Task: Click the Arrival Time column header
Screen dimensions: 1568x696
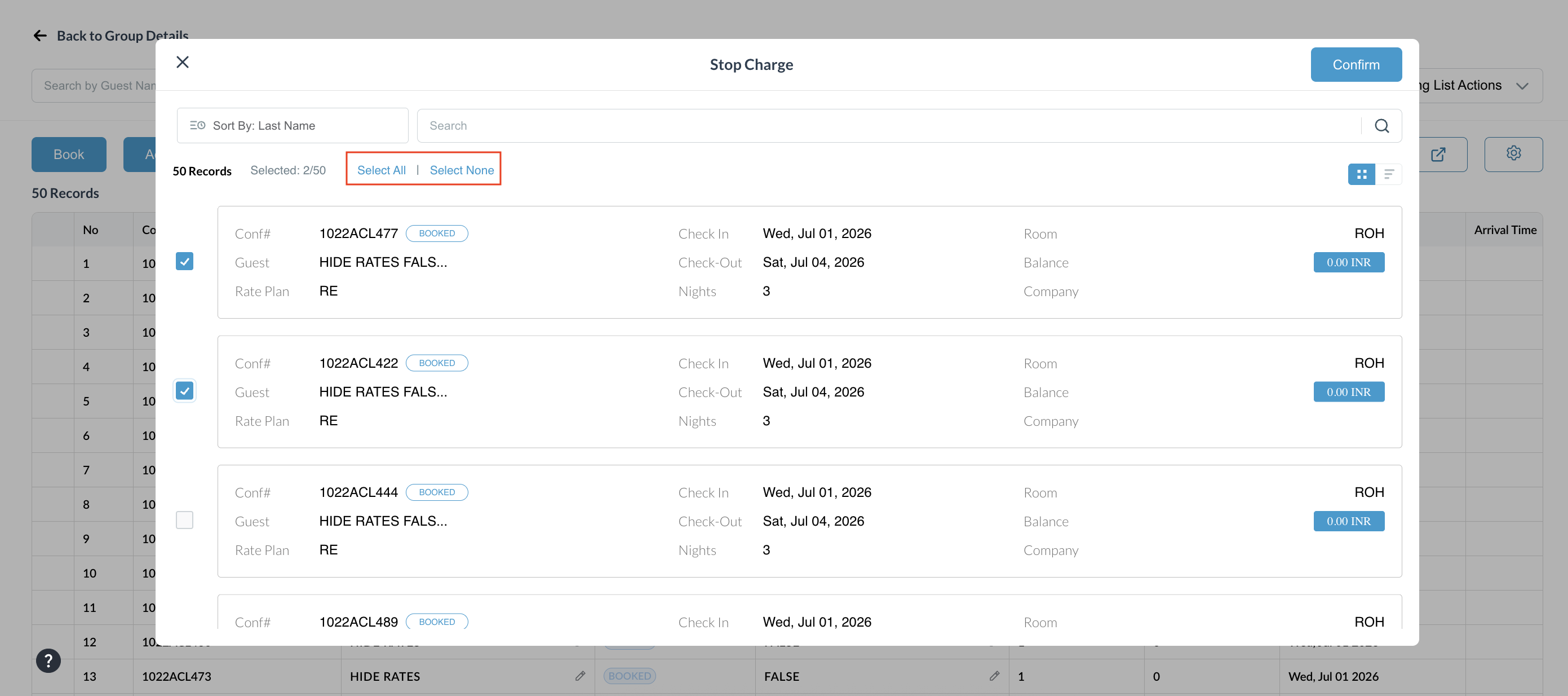Action: [1505, 230]
